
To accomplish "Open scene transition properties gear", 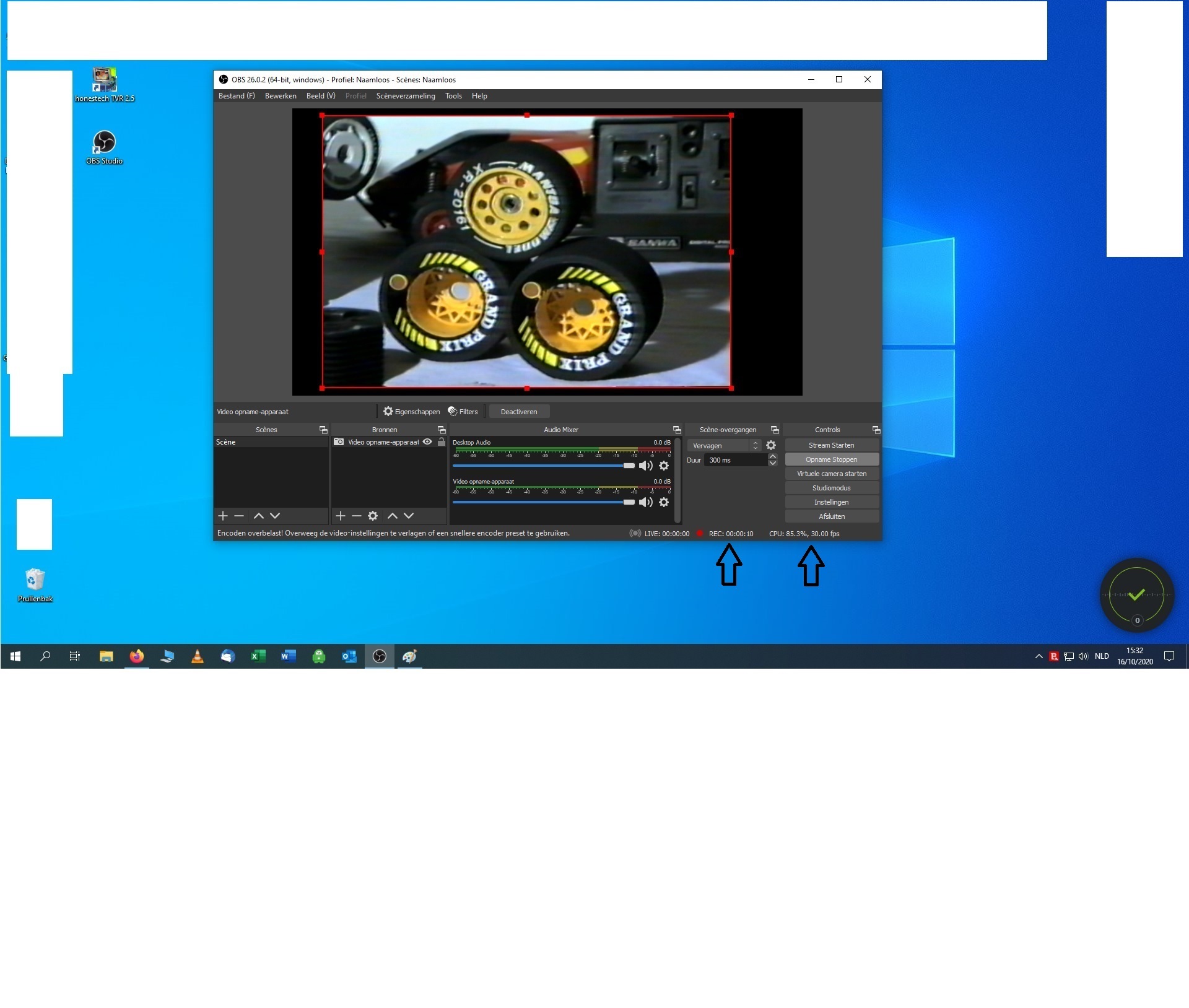I will (771, 446).
